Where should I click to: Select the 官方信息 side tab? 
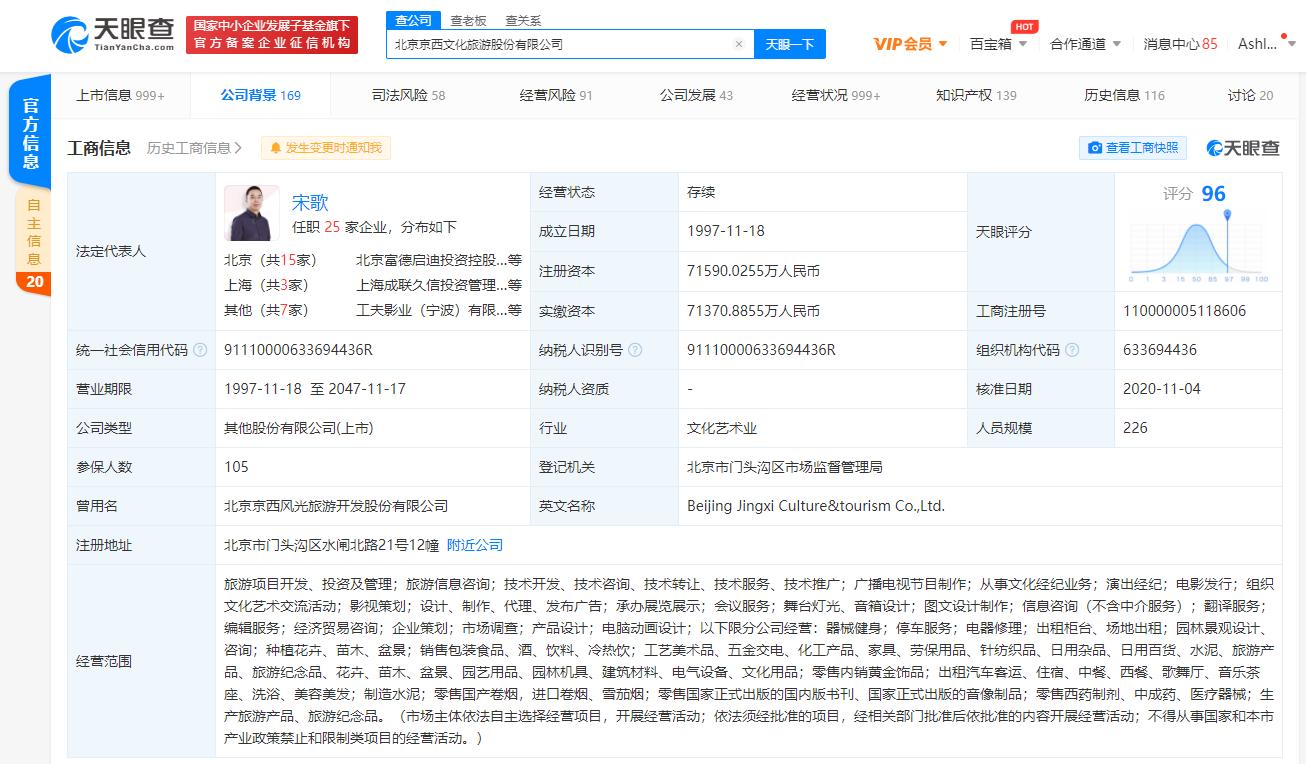pyautogui.click(x=30, y=132)
